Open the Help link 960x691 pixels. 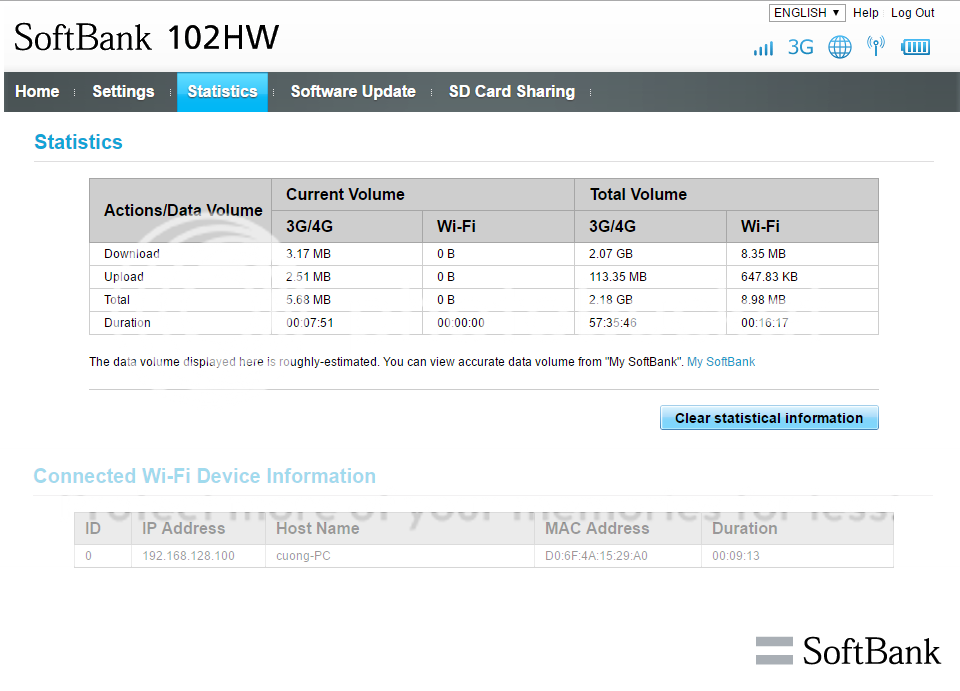(x=866, y=13)
